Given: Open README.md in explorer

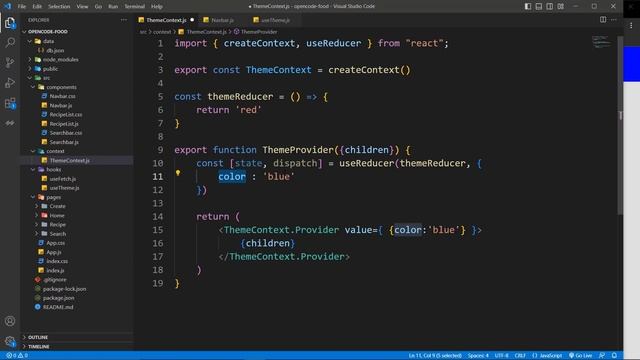Looking at the screenshot, I should 58,307.
